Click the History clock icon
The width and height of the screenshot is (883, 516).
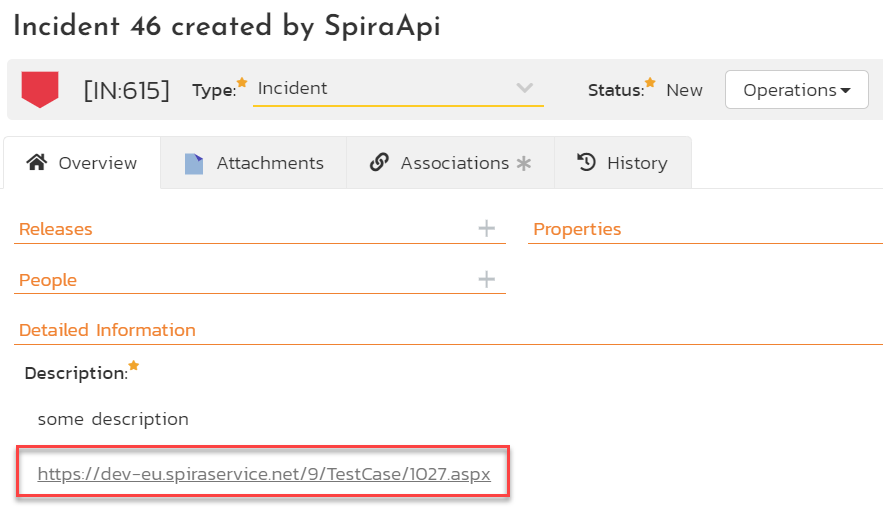tap(587, 162)
